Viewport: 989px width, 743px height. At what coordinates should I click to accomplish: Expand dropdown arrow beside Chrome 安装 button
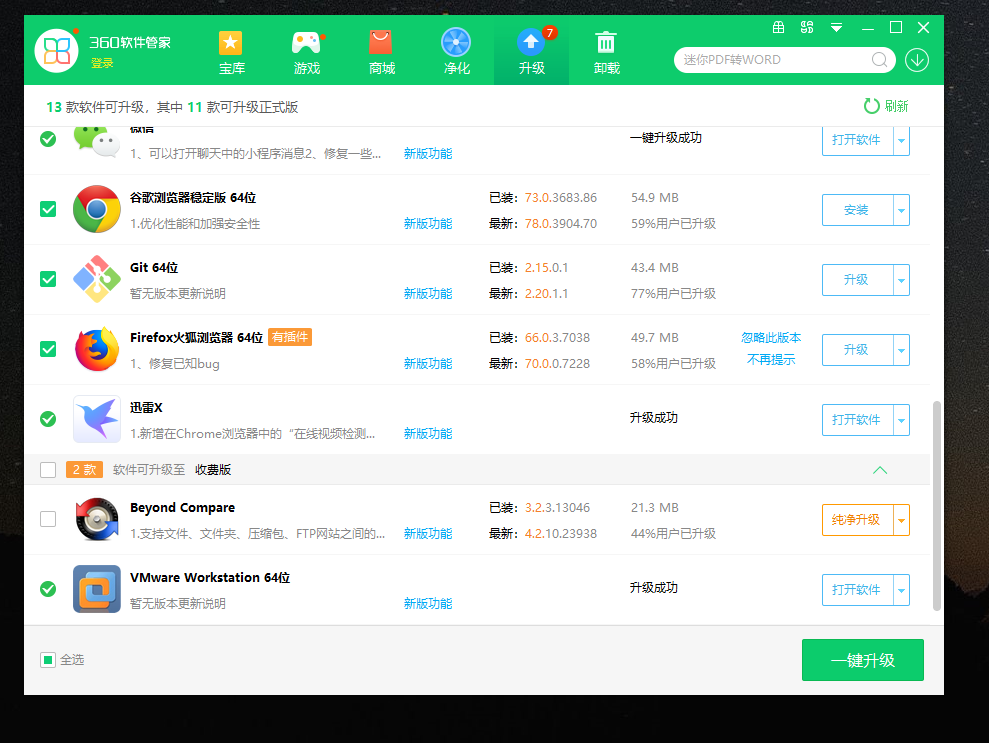pos(901,210)
